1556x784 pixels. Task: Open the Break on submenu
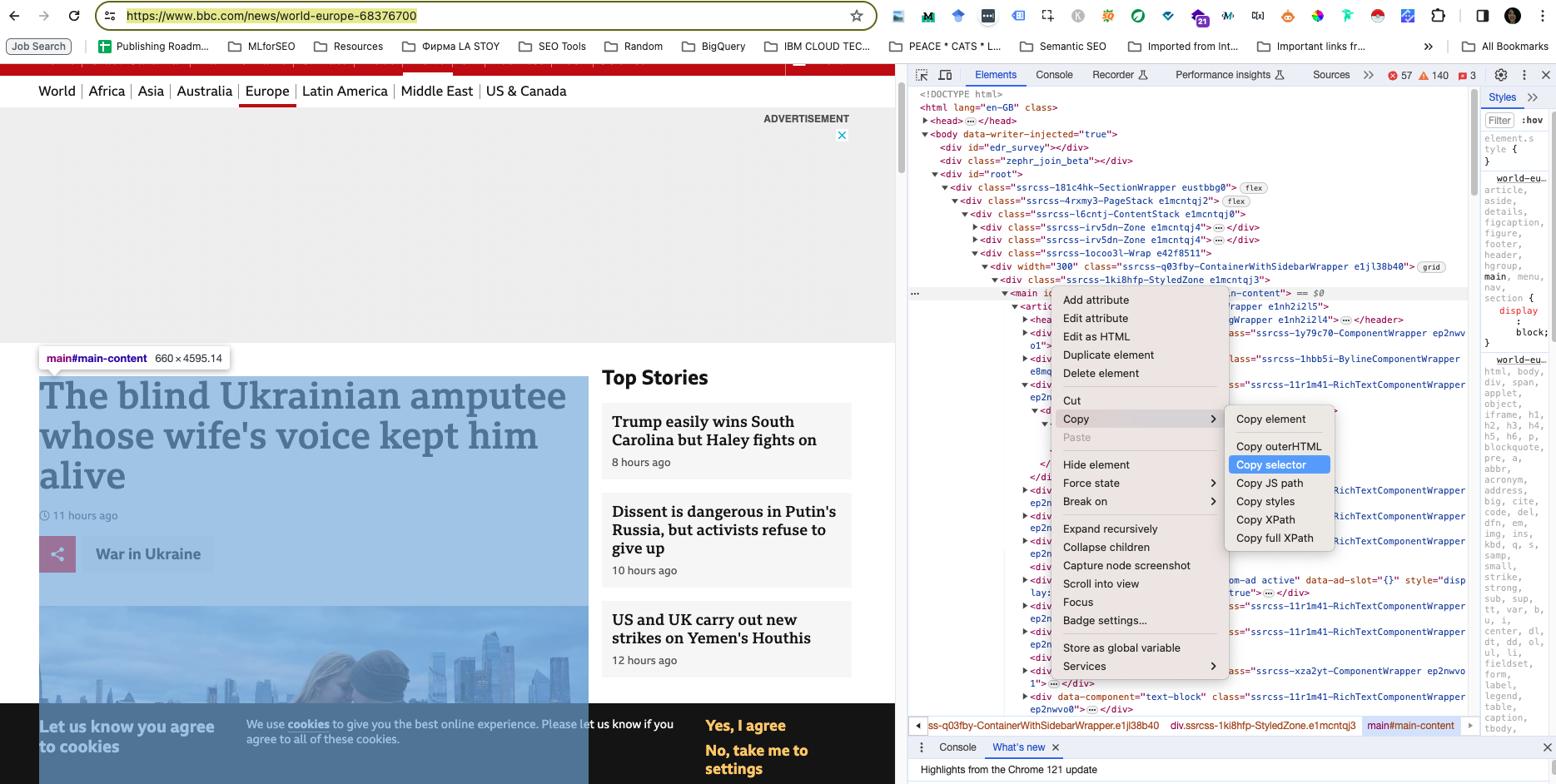coord(1140,502)
